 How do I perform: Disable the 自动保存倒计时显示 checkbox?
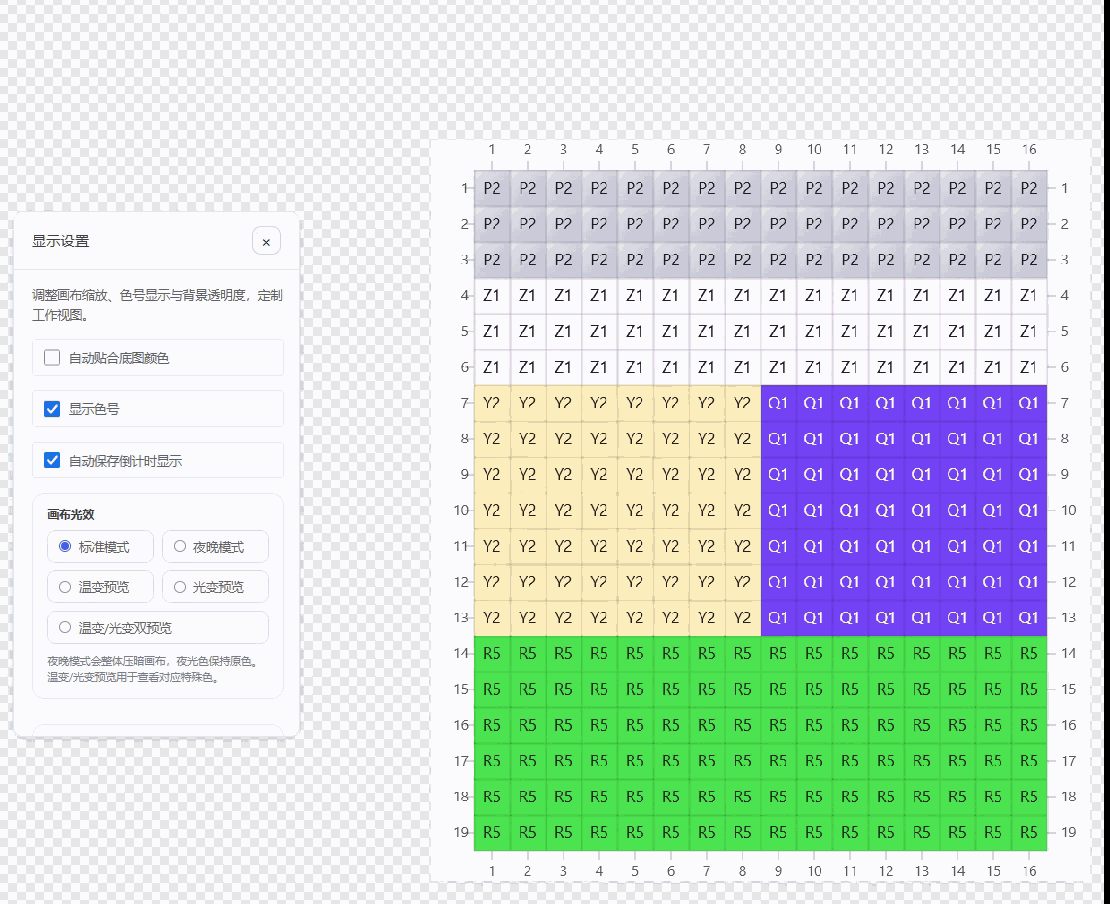point(52,461)
